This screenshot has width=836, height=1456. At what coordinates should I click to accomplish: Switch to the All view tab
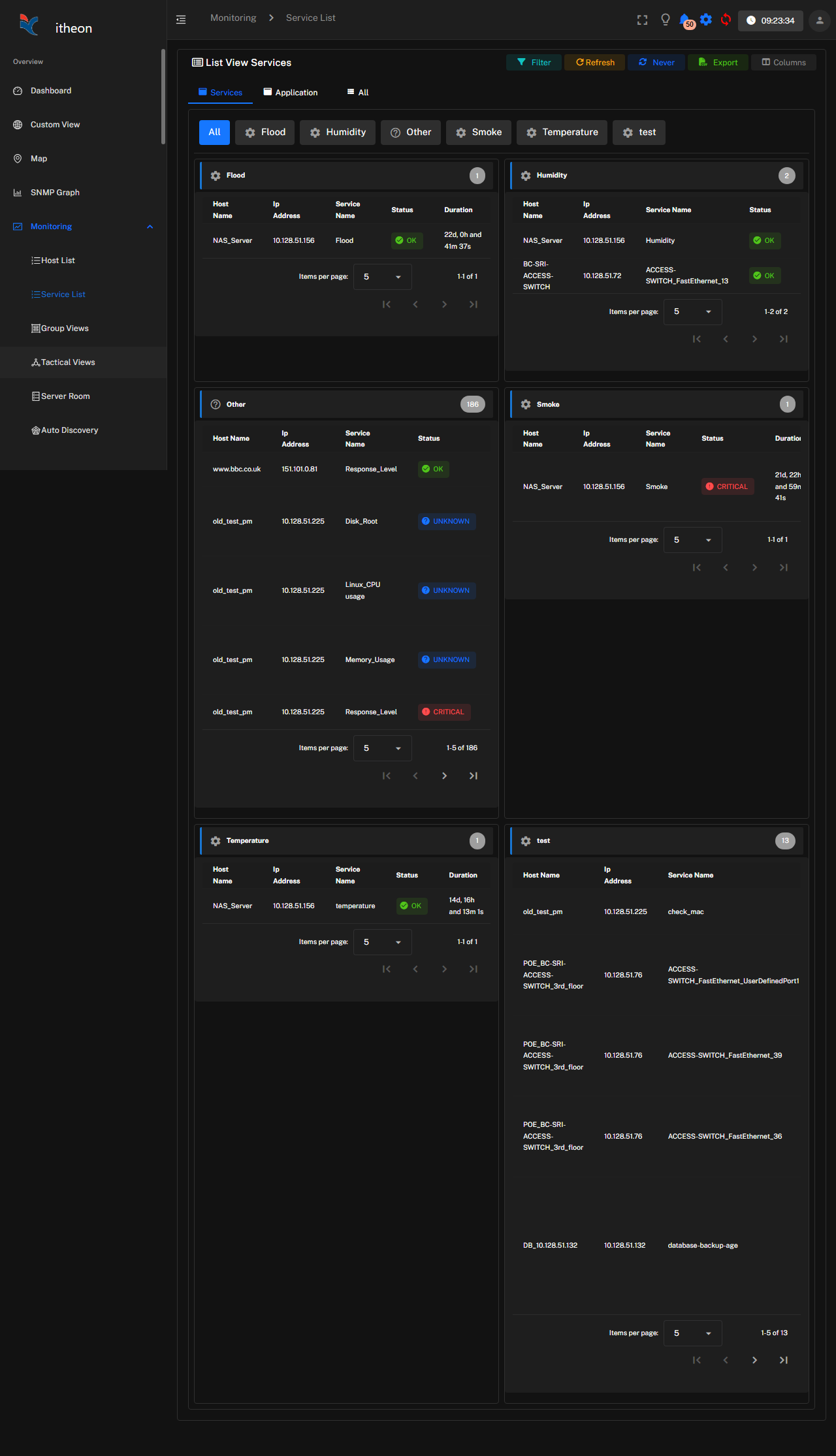(358, 93)
